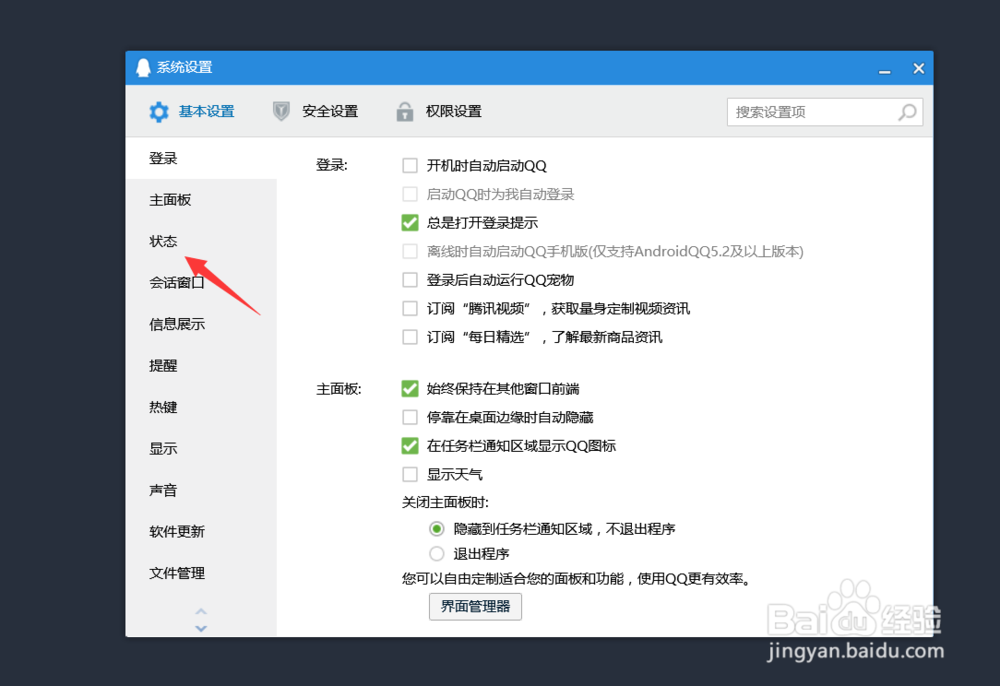Screen dimensions: 1000x686
Task: Click the shield icon beside 安全设置
Action: click(x=281, y=111)
